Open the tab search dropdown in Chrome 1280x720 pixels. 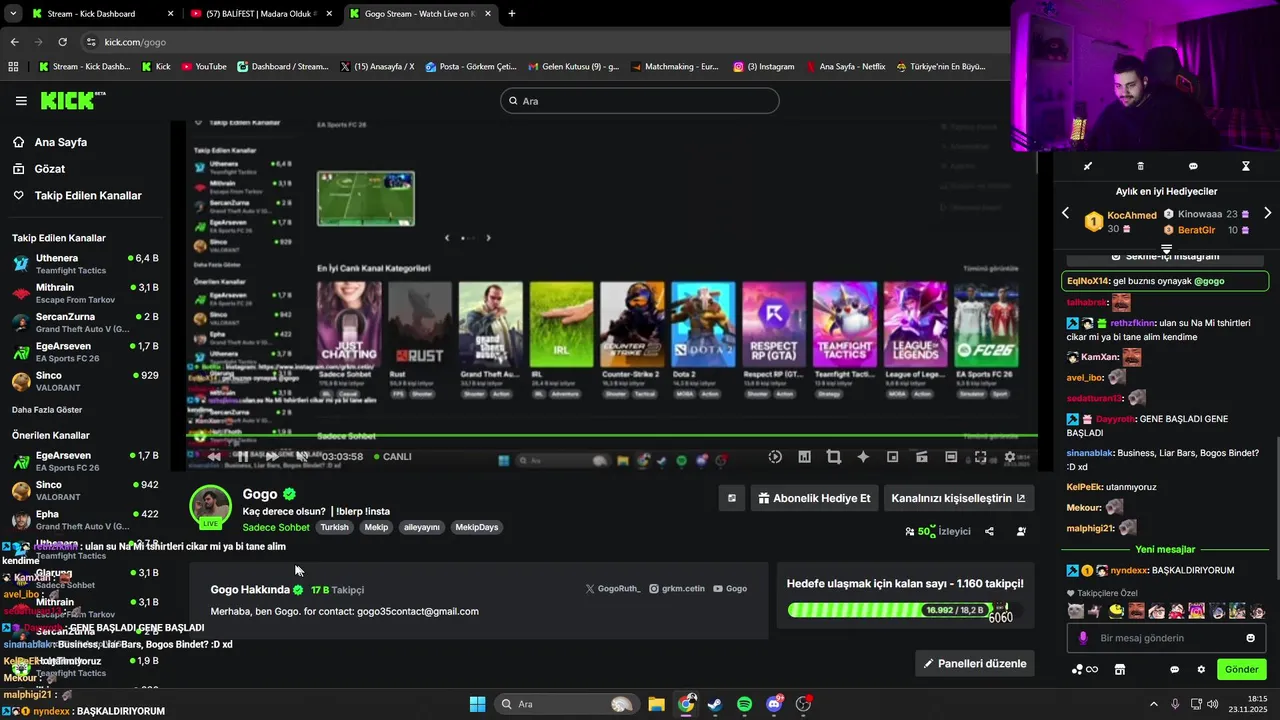(x=13, y=14)
